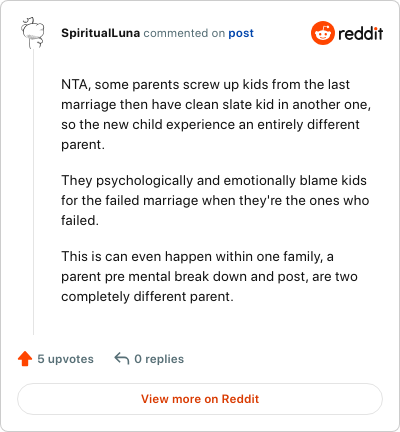This screenshot has width=400, height=432.
Task: Open the blue "post" link
Action: pyautogui.click(x=241, y=33)
